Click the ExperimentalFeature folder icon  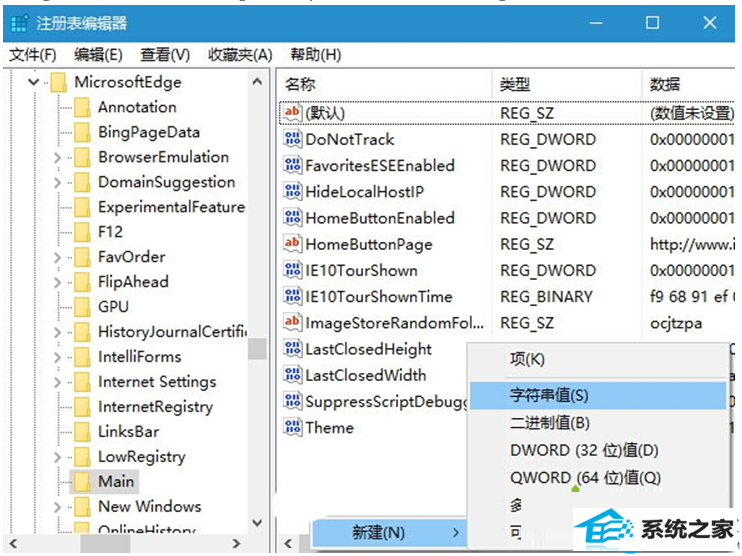82,207
